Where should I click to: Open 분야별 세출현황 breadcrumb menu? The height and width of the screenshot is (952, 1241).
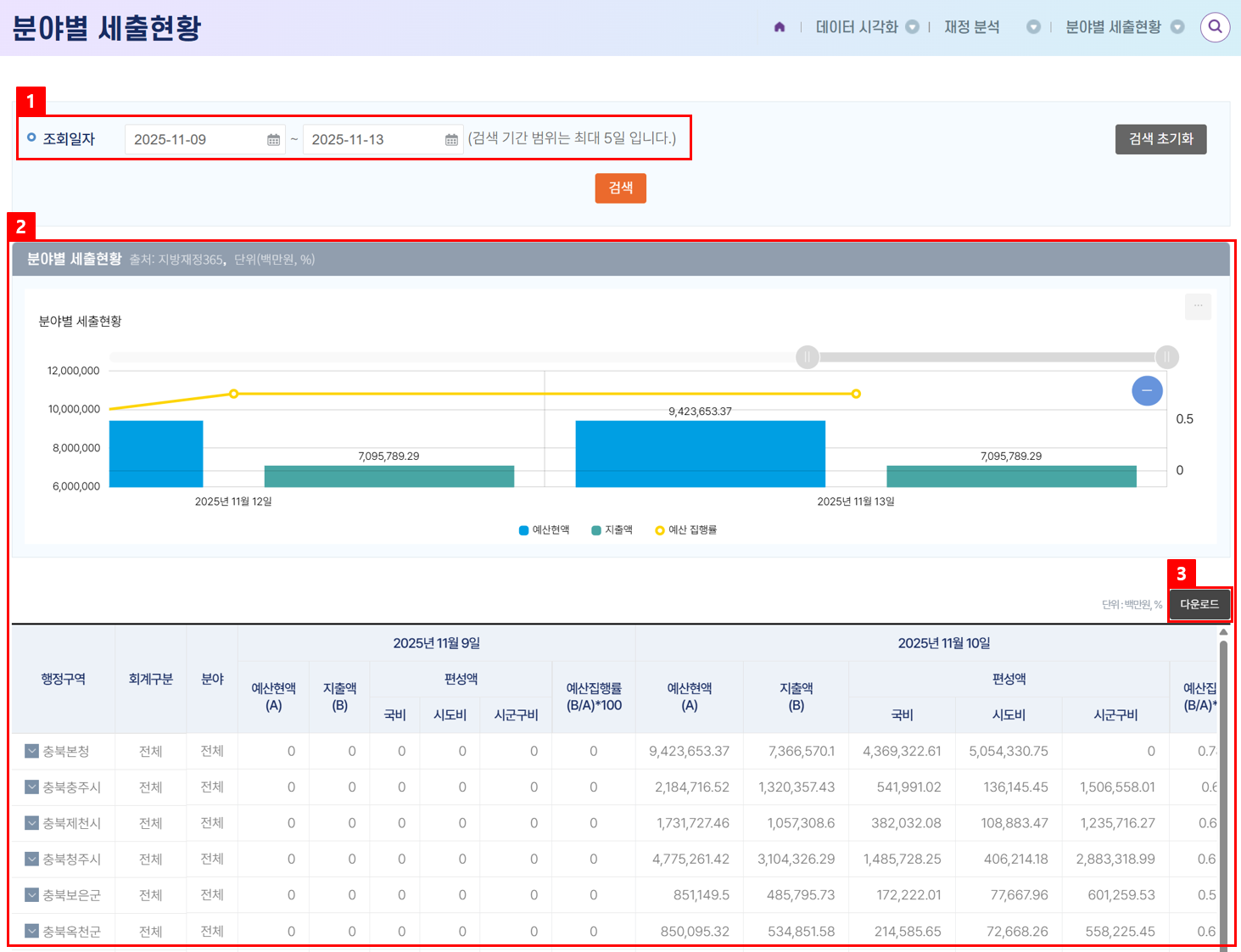(x=1177, y=27)
